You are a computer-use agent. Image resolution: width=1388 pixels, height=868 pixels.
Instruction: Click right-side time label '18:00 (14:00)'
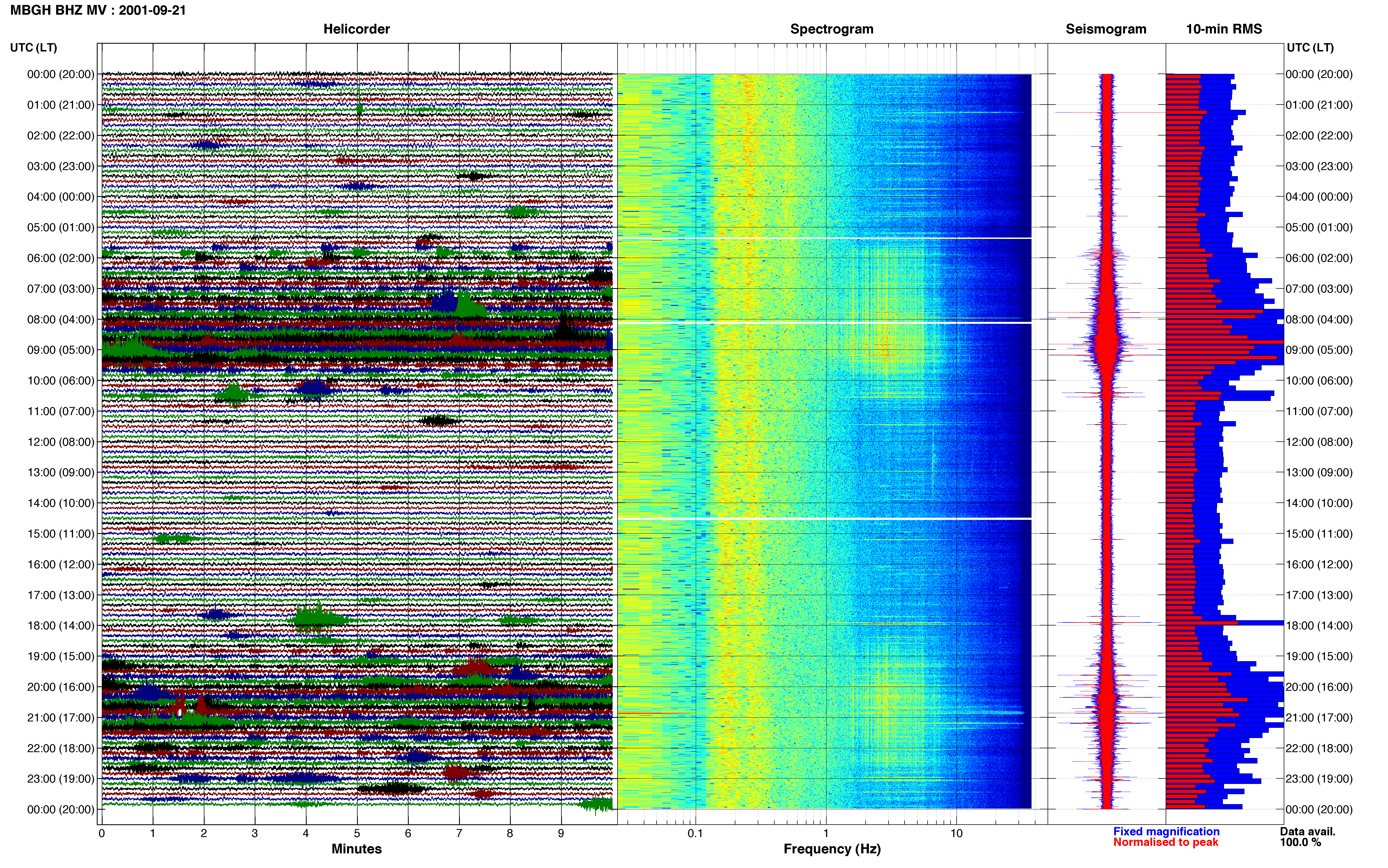[x=1319, y=626]
